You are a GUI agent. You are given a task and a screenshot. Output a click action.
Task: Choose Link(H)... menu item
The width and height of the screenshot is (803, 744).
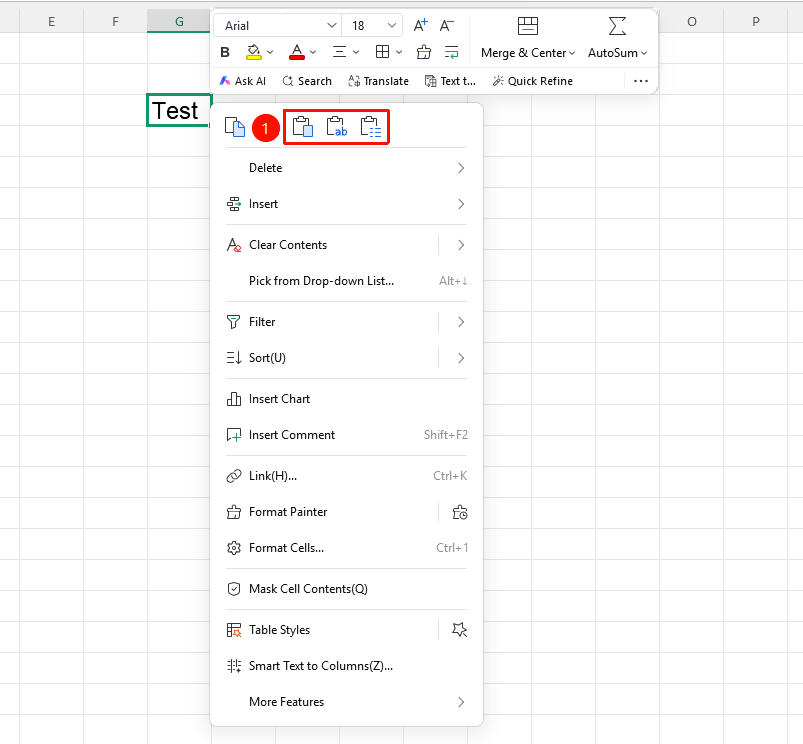coord(347,476)
